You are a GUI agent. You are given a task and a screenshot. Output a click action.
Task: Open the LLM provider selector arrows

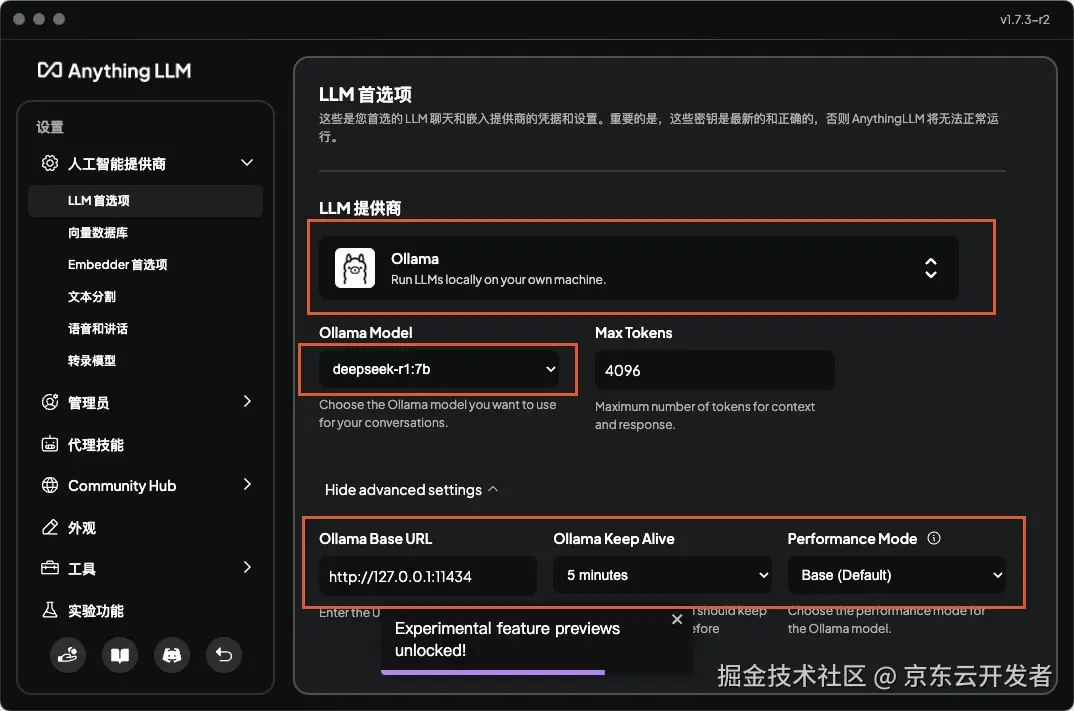[x=930, y=268]
